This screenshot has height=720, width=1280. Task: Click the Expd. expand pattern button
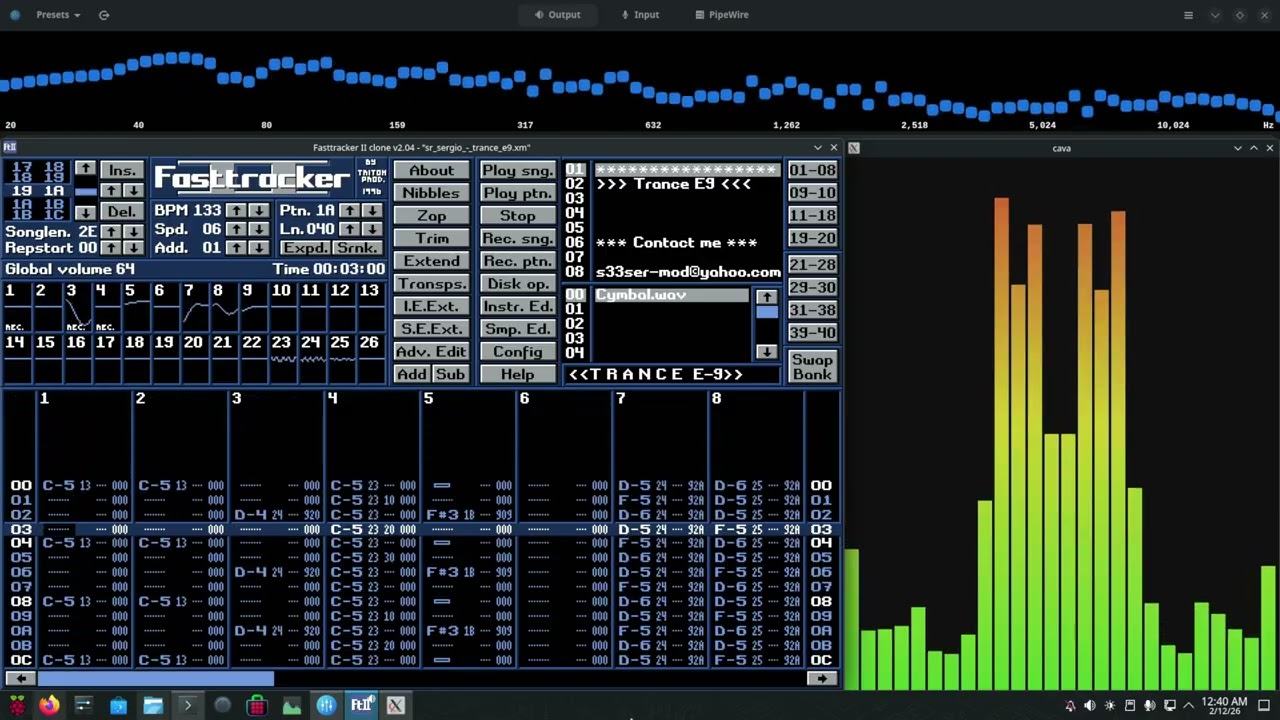304,248
